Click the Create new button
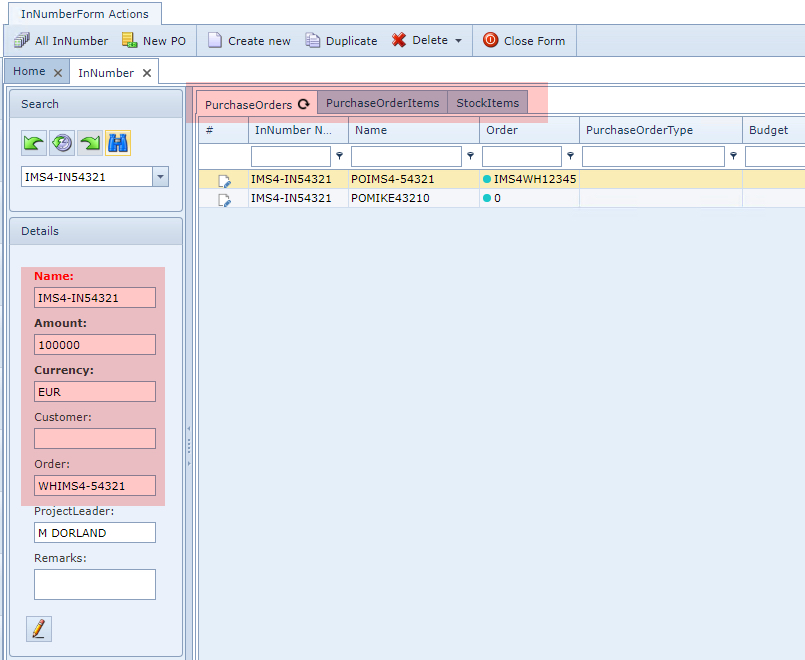The width and height of the screenshot is (805, 660). tap(249, 41)
